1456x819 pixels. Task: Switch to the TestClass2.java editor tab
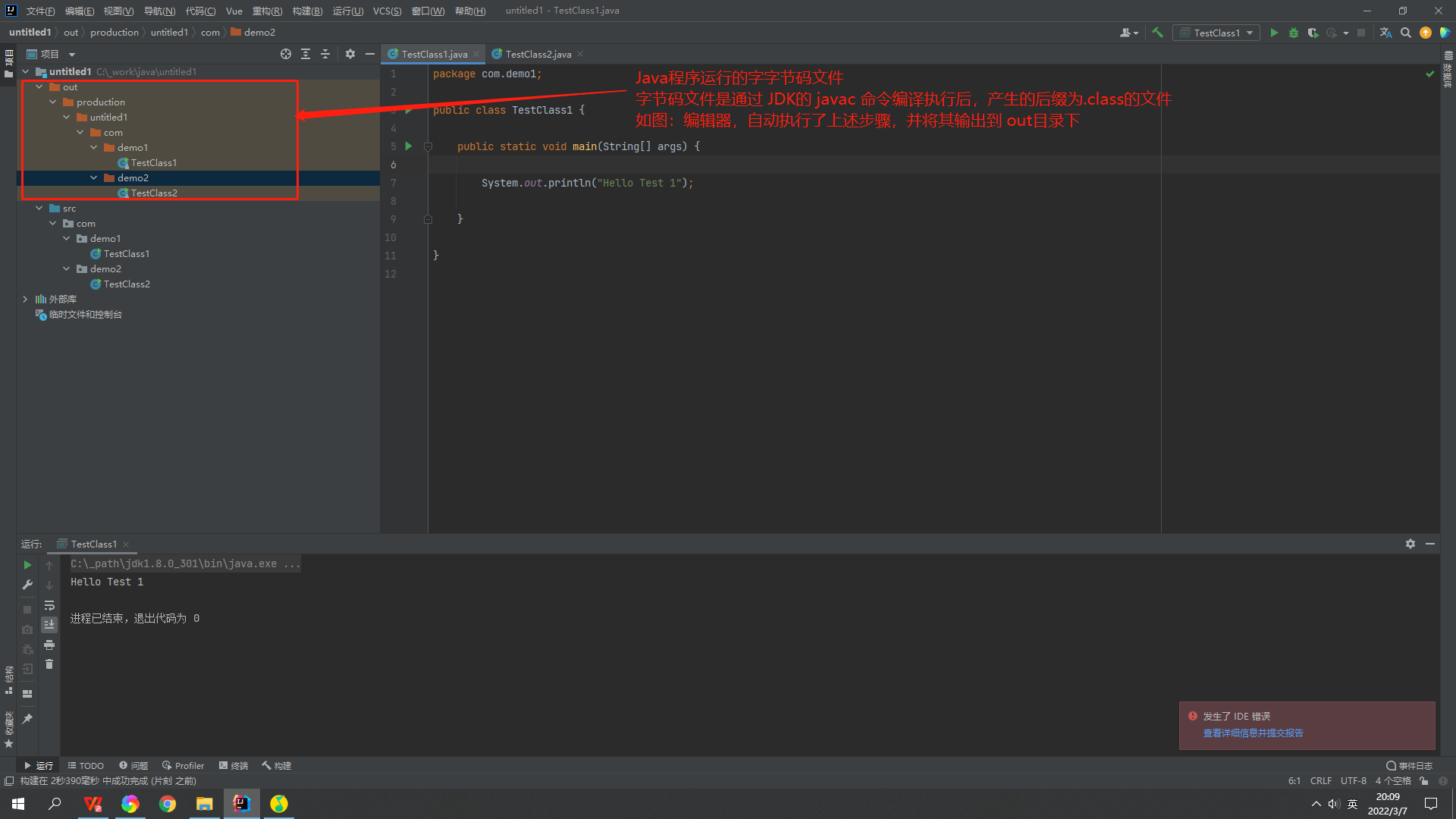click(x=538, y=54)
